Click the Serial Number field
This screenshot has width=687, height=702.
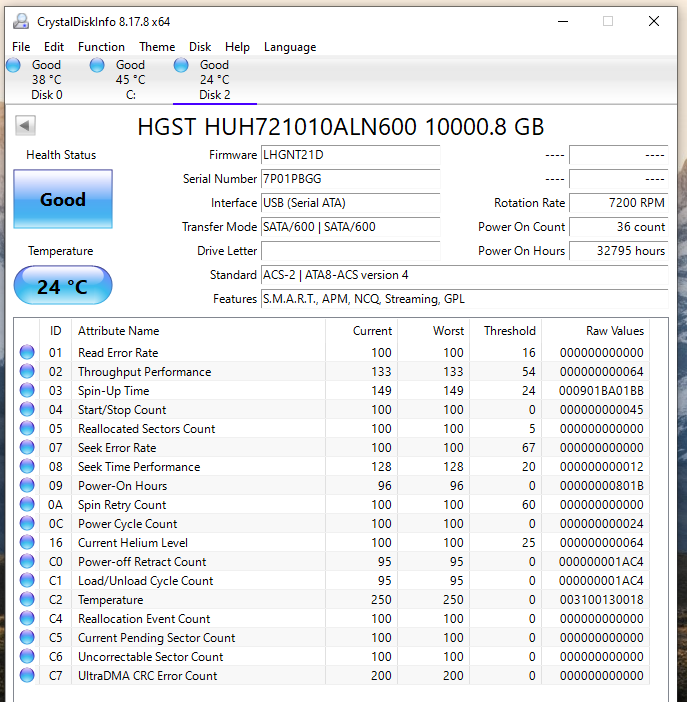(x=350, y=179)
